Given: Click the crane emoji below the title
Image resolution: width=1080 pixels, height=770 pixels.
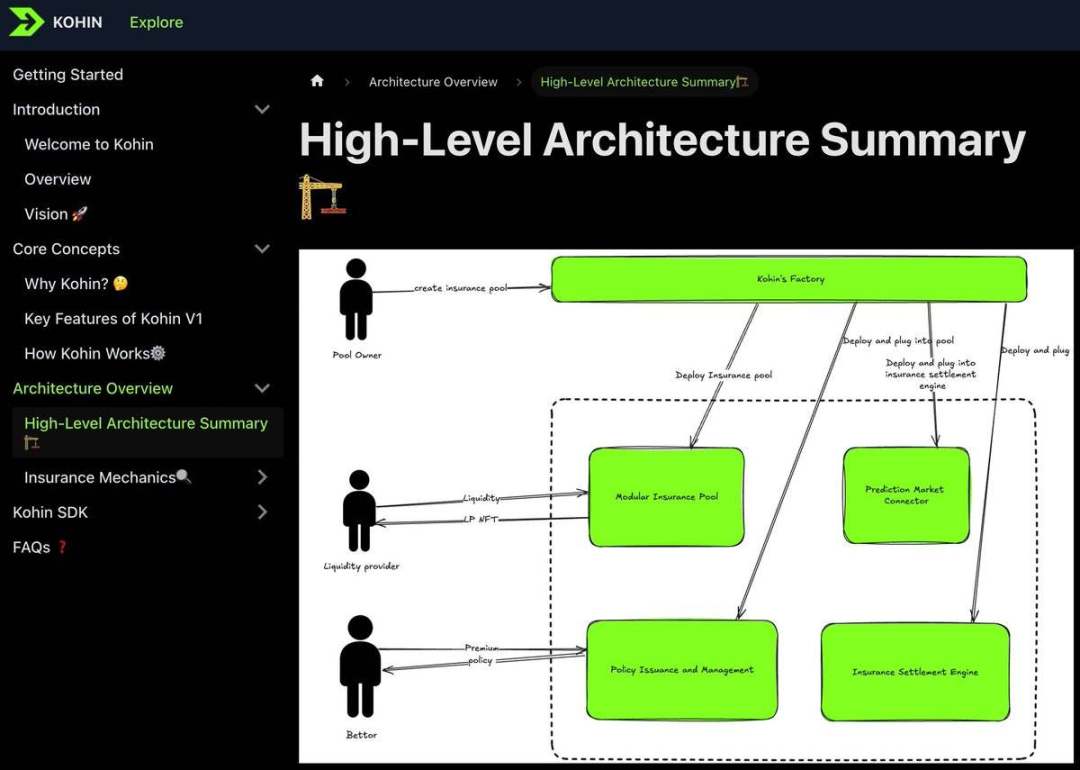Looking at the screenshot, I should pos(321,196).
